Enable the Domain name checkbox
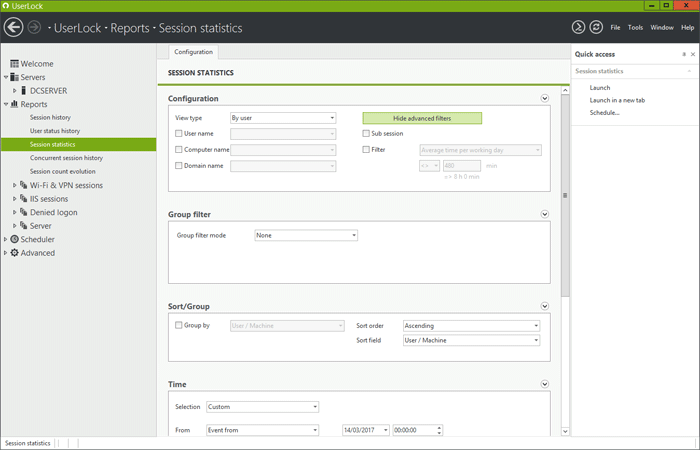This screenshot has height=450, width=700. 179,166
